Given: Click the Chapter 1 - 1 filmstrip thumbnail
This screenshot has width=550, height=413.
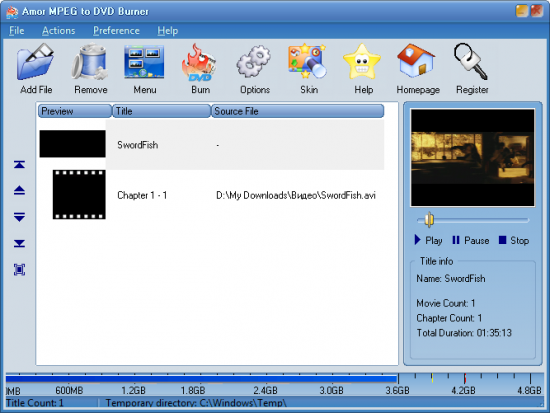Looking at the screenshot, I should [x=79, y=194].
